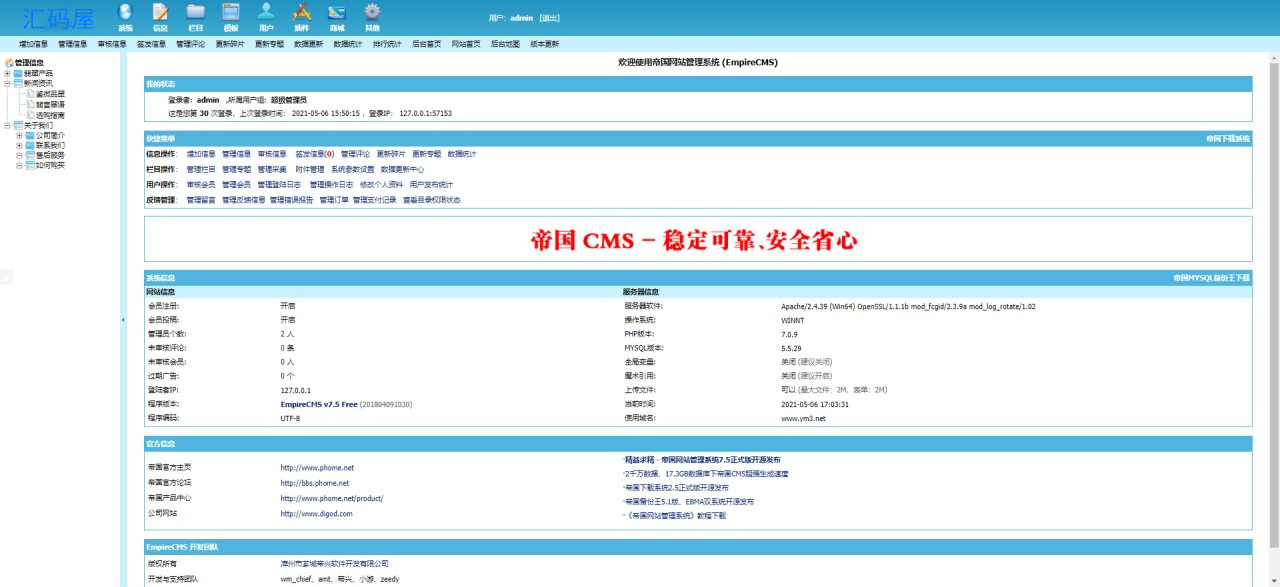Expand the 联系我们 tree node

pyautogui.click(x=19, y=145)
